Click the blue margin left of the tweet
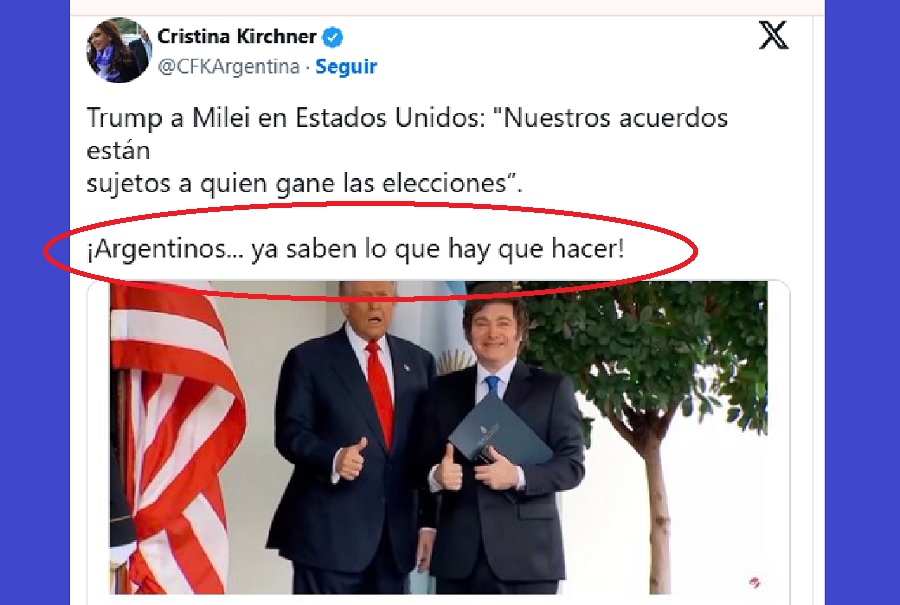900x605 pixels. point(34,302)
